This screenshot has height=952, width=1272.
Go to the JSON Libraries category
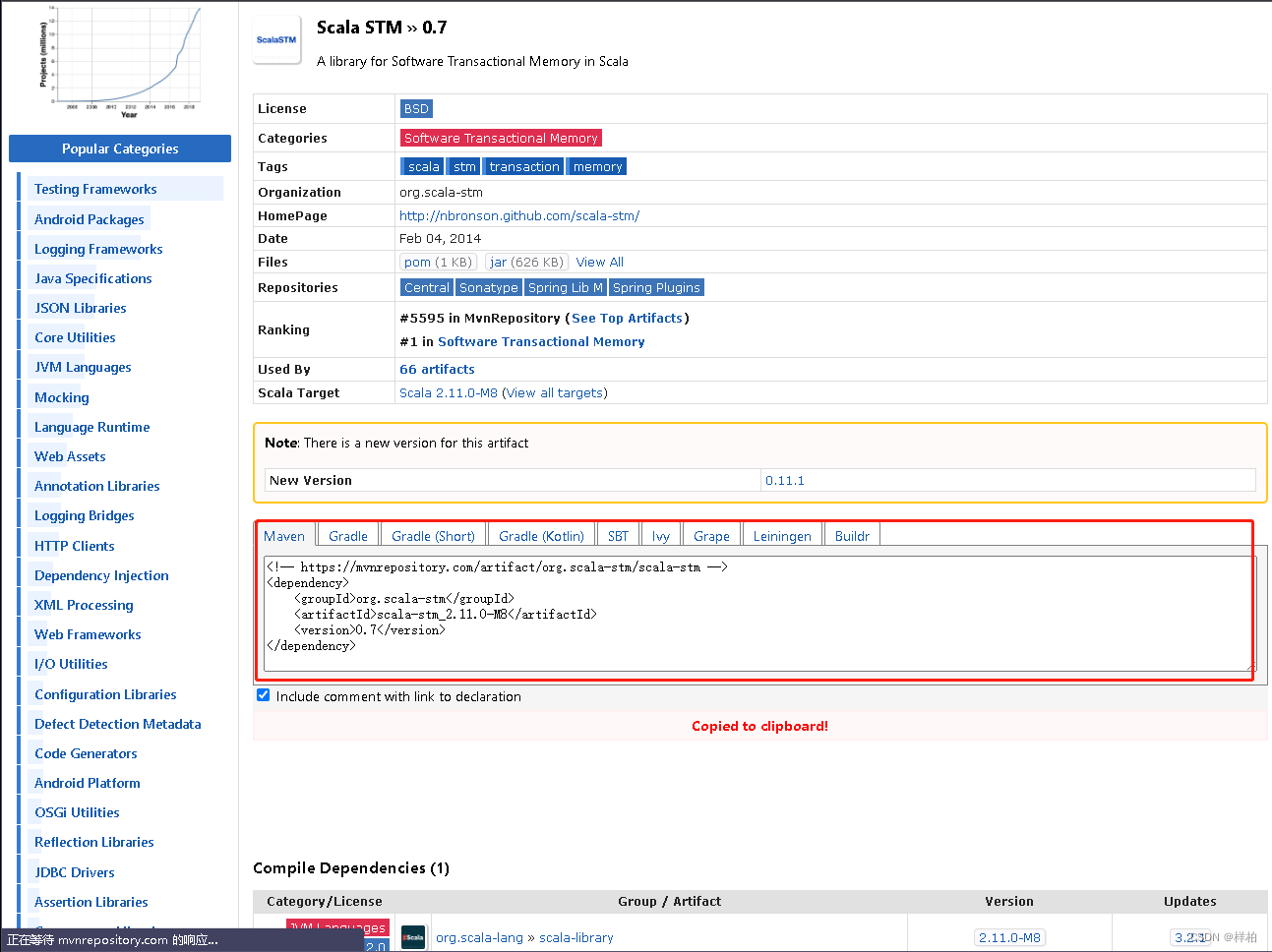[x=81, y=309]
